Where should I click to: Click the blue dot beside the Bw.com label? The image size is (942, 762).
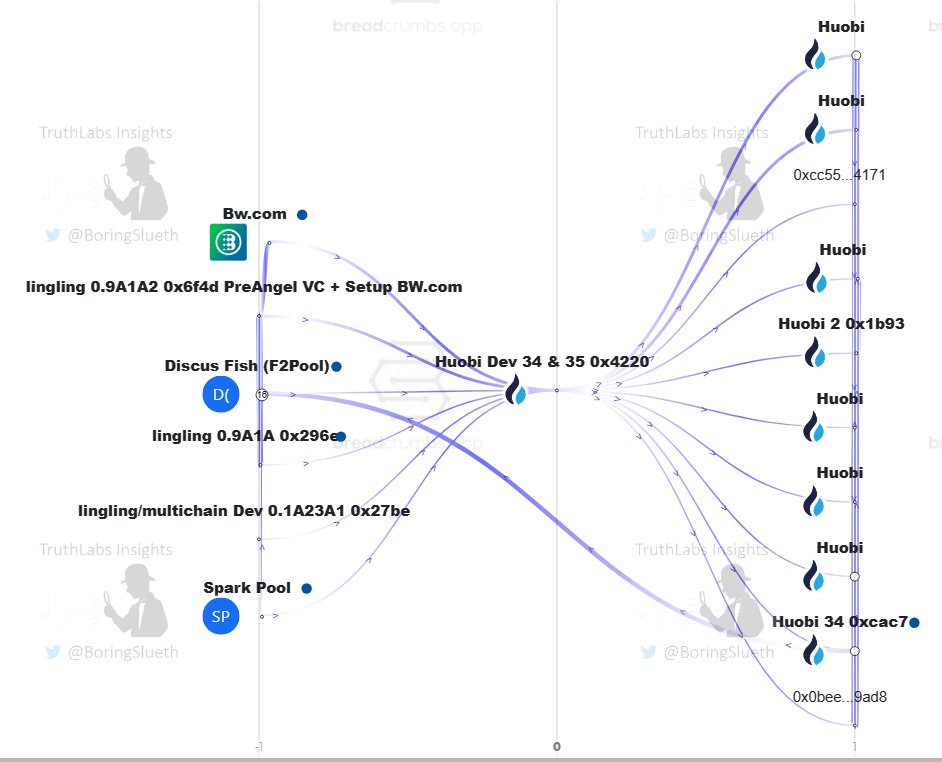[302, 215]
